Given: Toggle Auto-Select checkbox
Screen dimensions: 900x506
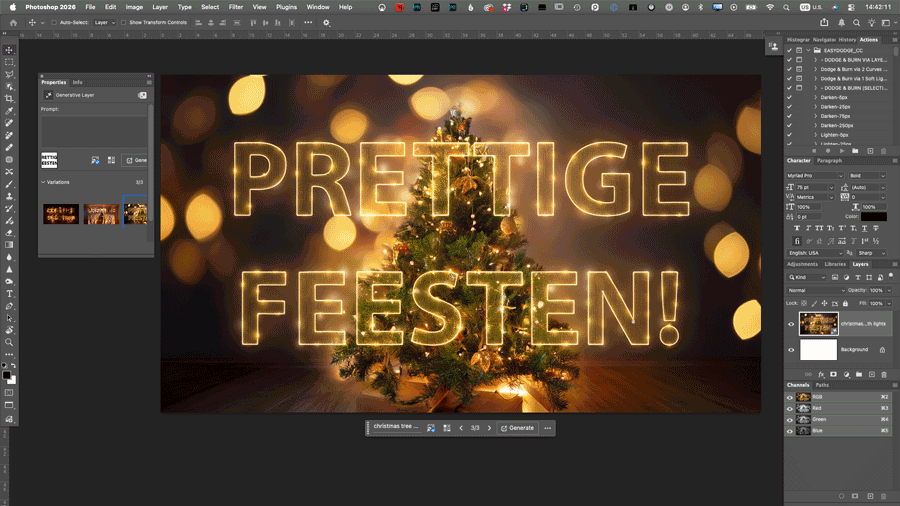Looking at the screenshot, I should 54,22.
